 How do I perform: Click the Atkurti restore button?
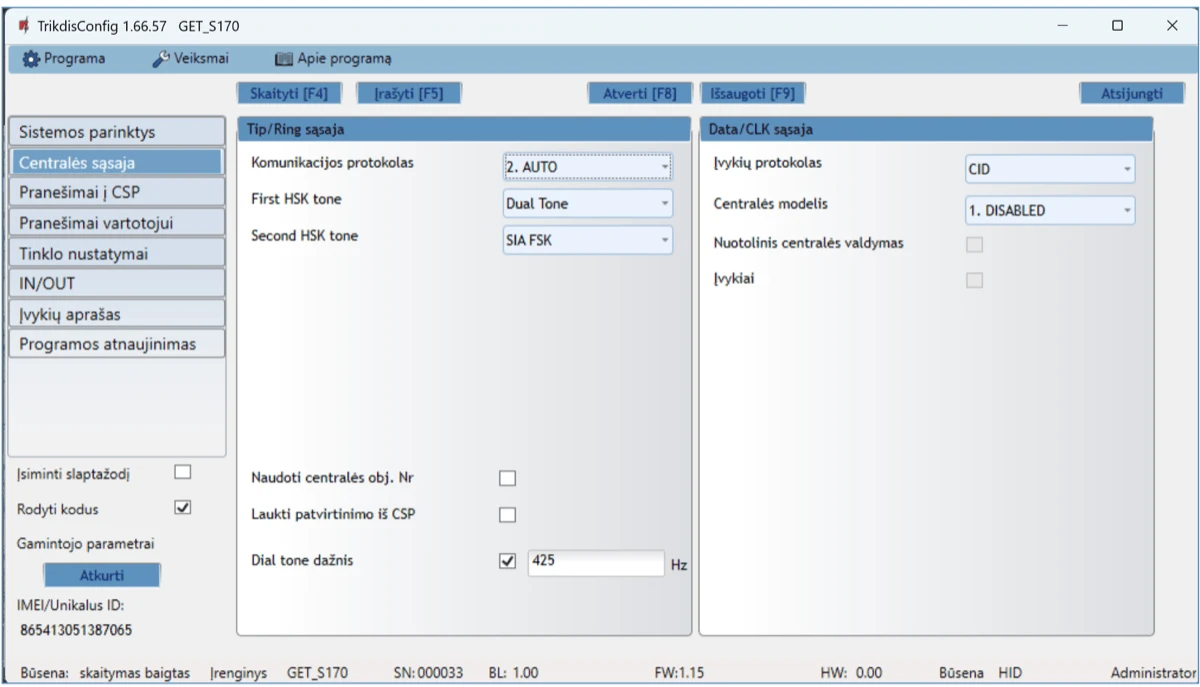click(x=101, y=576)
